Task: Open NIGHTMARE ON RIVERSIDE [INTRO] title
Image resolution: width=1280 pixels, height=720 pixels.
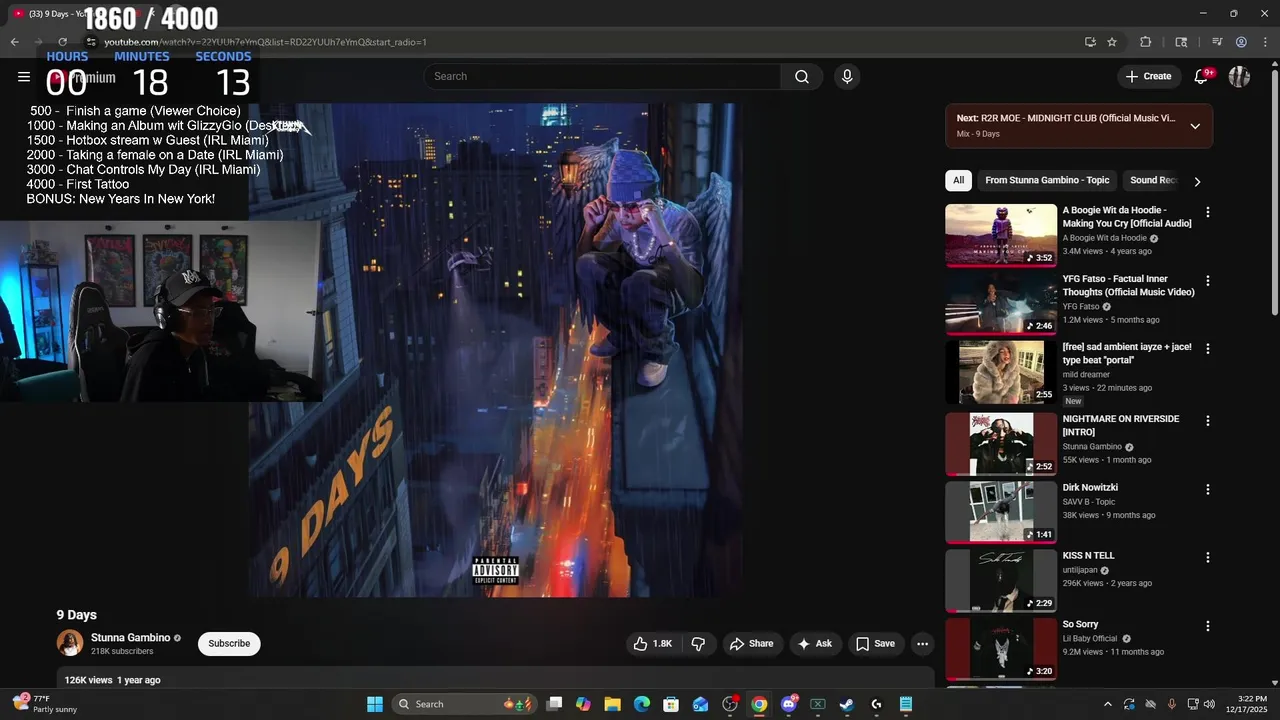Action: coord(1120,425)
